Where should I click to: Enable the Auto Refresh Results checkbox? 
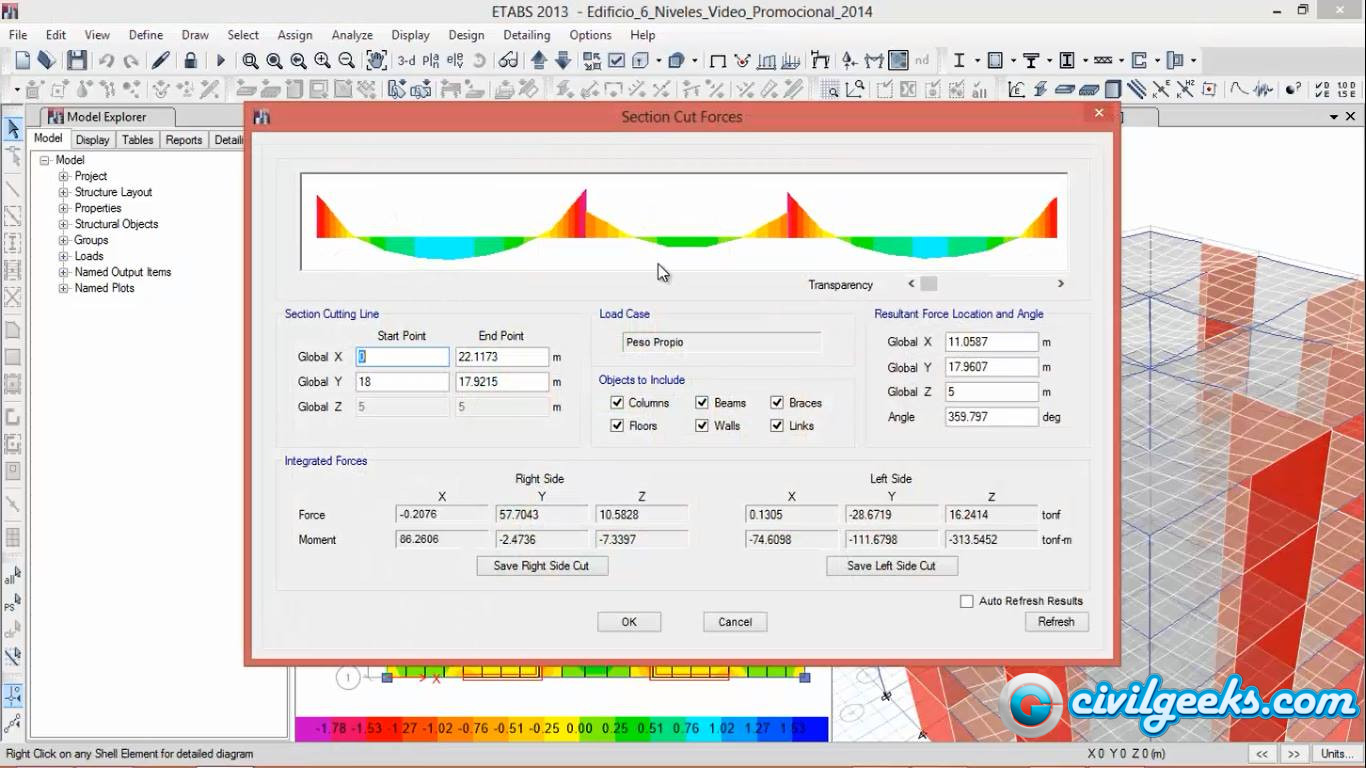[967, 601]
